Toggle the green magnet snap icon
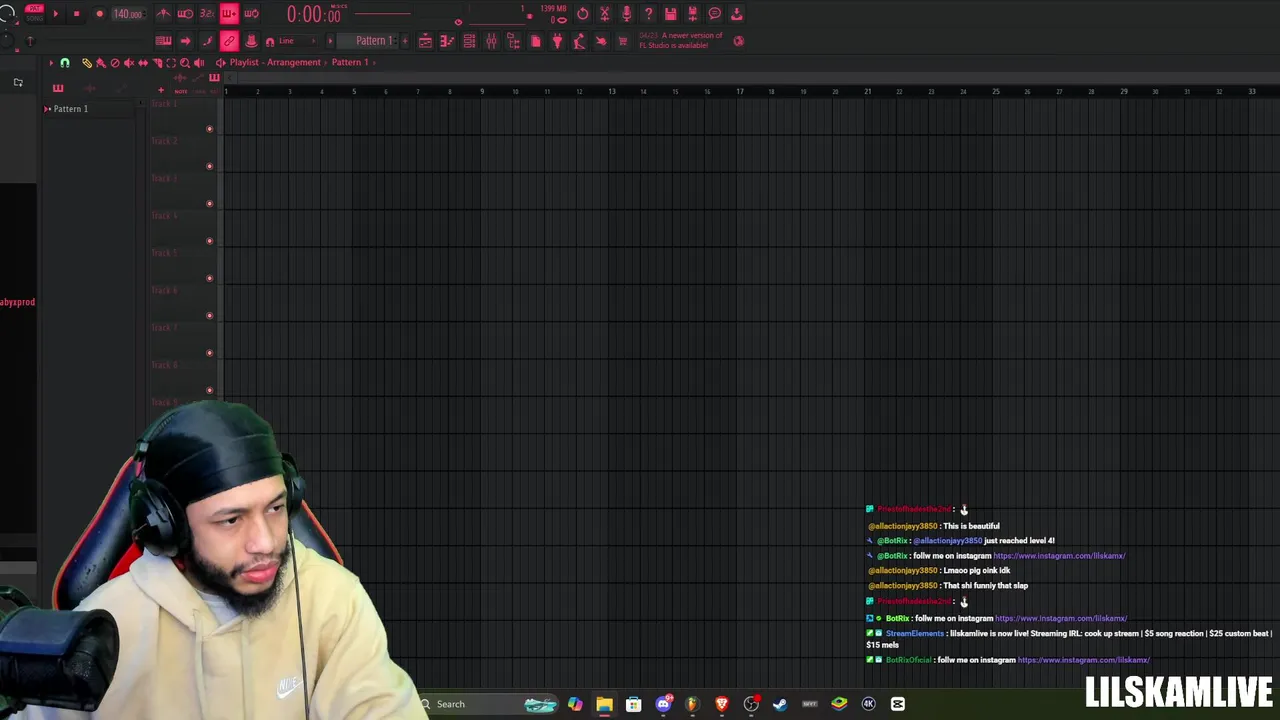This screenshot has height=720, width=1280. (65, 63)
